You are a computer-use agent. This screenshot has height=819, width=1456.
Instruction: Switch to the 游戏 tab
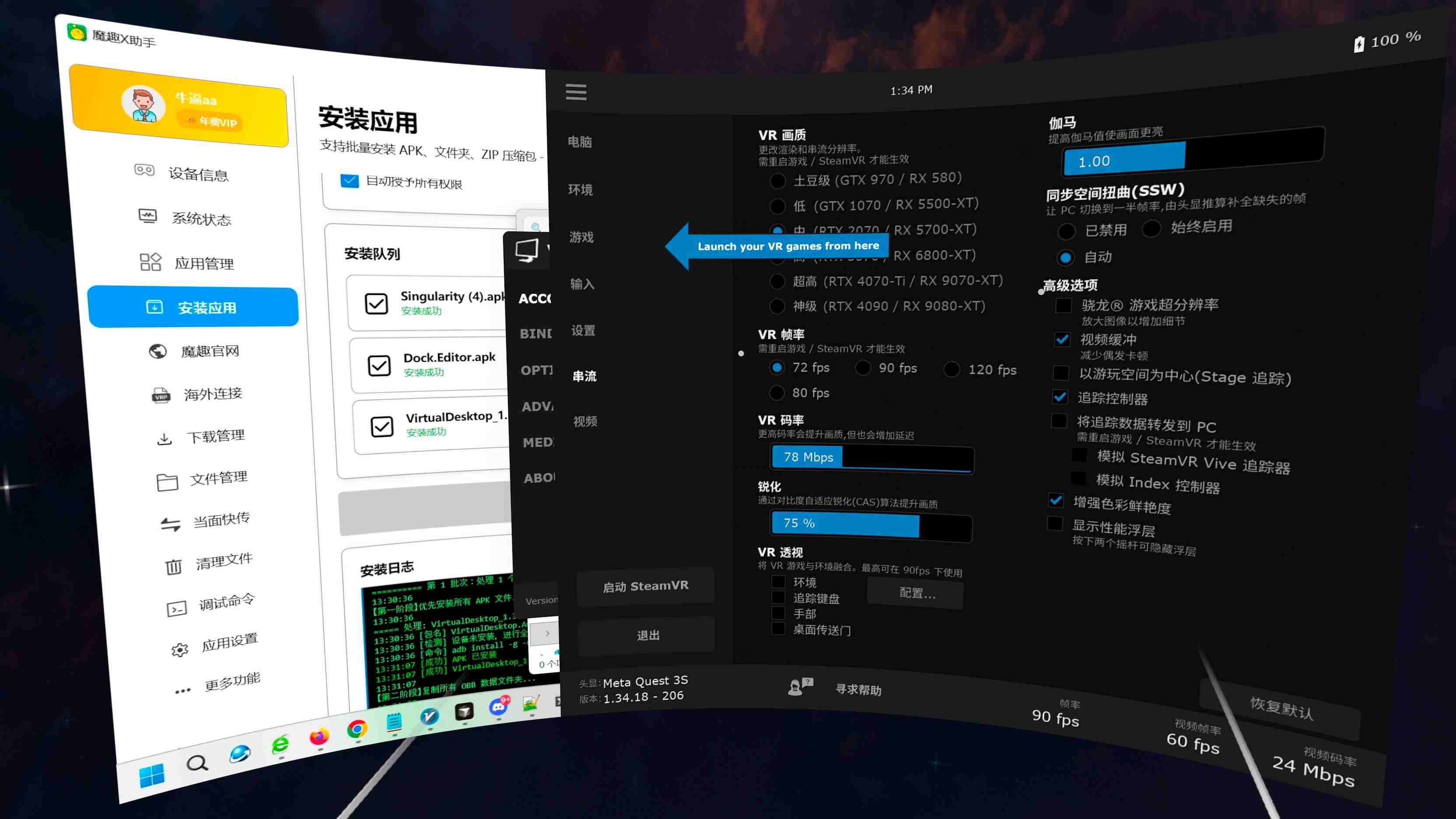tap(581, 237)
